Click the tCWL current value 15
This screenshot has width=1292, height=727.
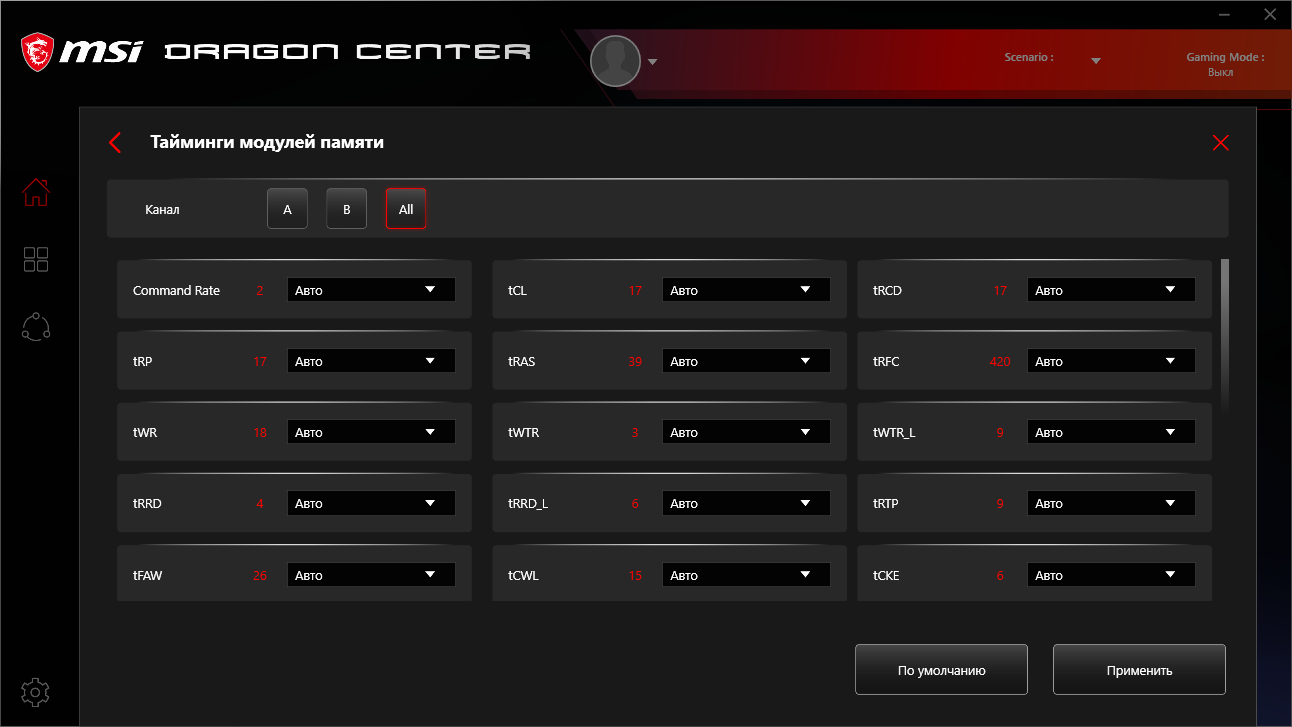tap(635, 575)
